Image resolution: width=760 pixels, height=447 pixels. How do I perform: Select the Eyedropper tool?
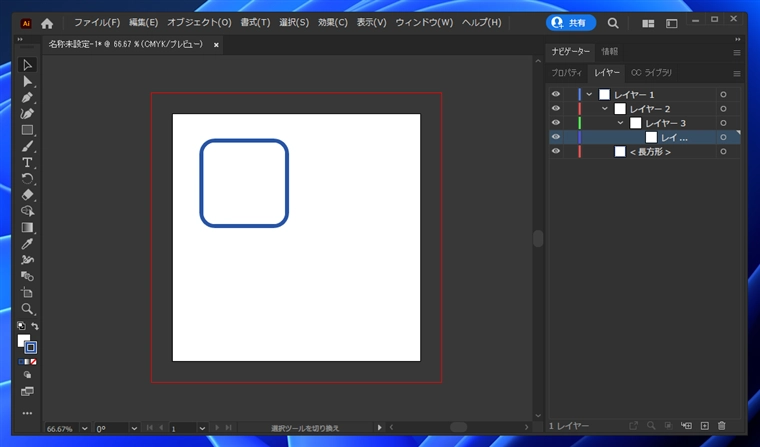tap(27, 244)
